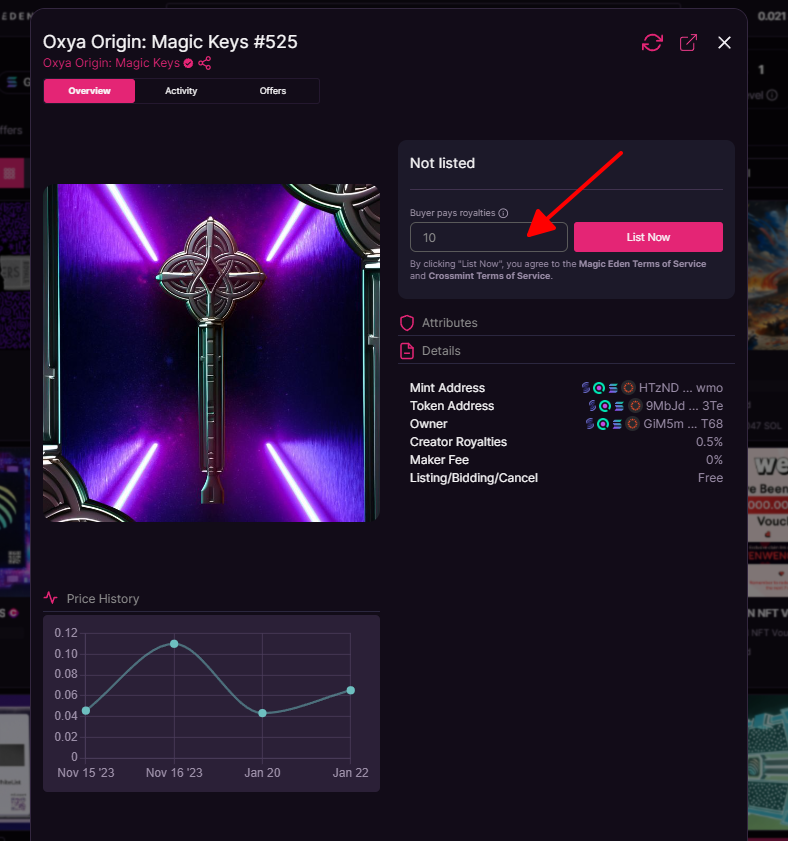Expand the Attributes section
Viewport: 788px width, 841px height.
click(x=566, y=323)
